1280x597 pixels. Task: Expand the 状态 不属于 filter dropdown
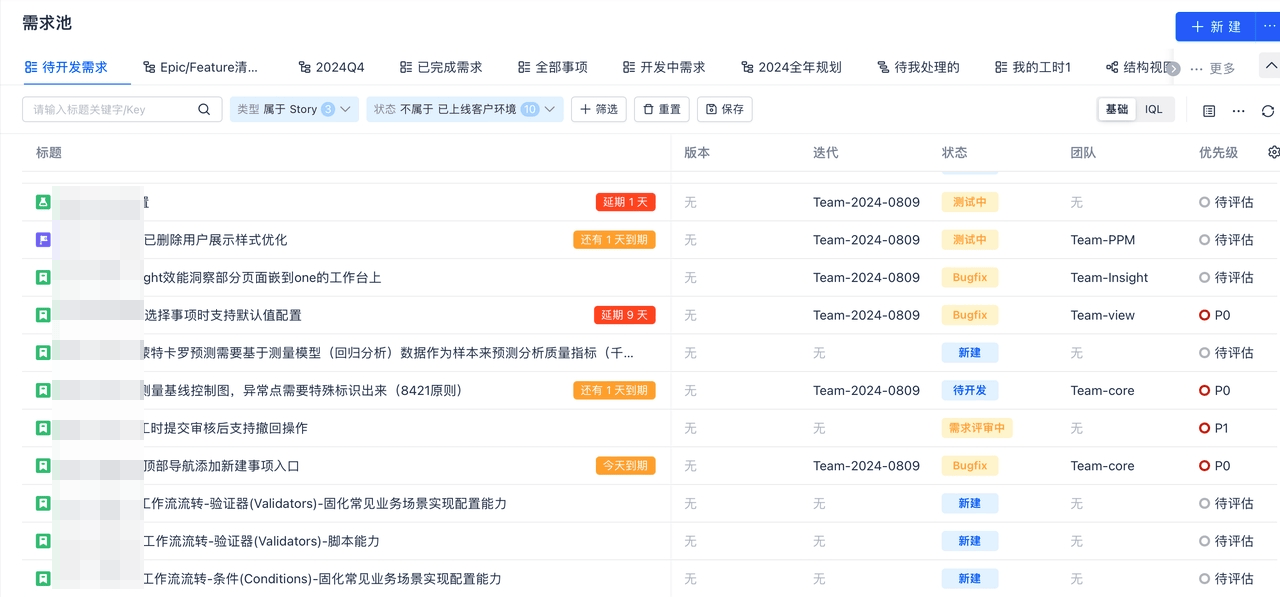point(465,109)
